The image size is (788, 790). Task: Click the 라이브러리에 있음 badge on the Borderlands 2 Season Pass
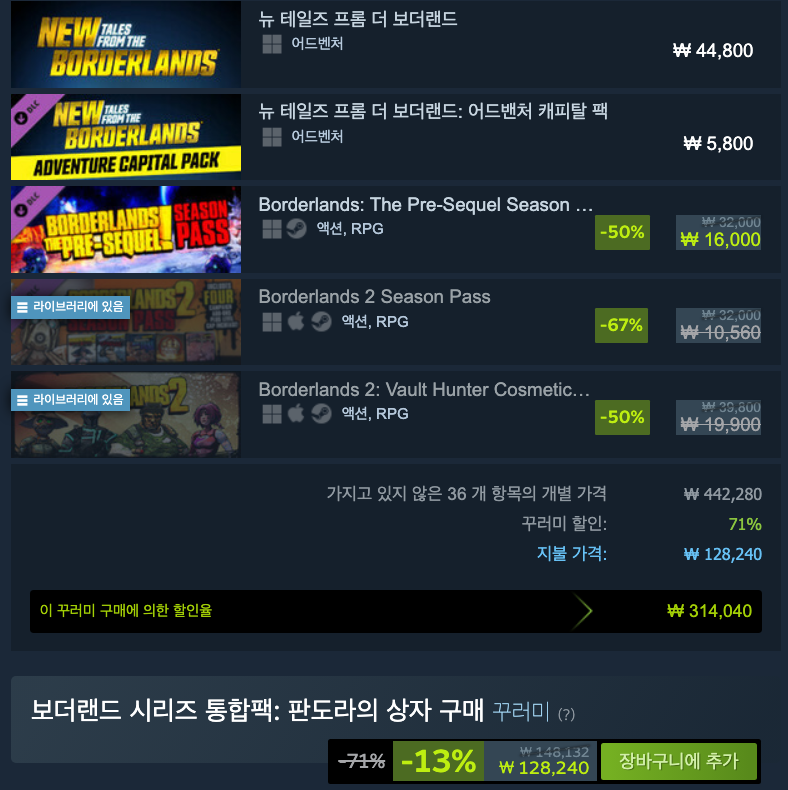point(71,307)
